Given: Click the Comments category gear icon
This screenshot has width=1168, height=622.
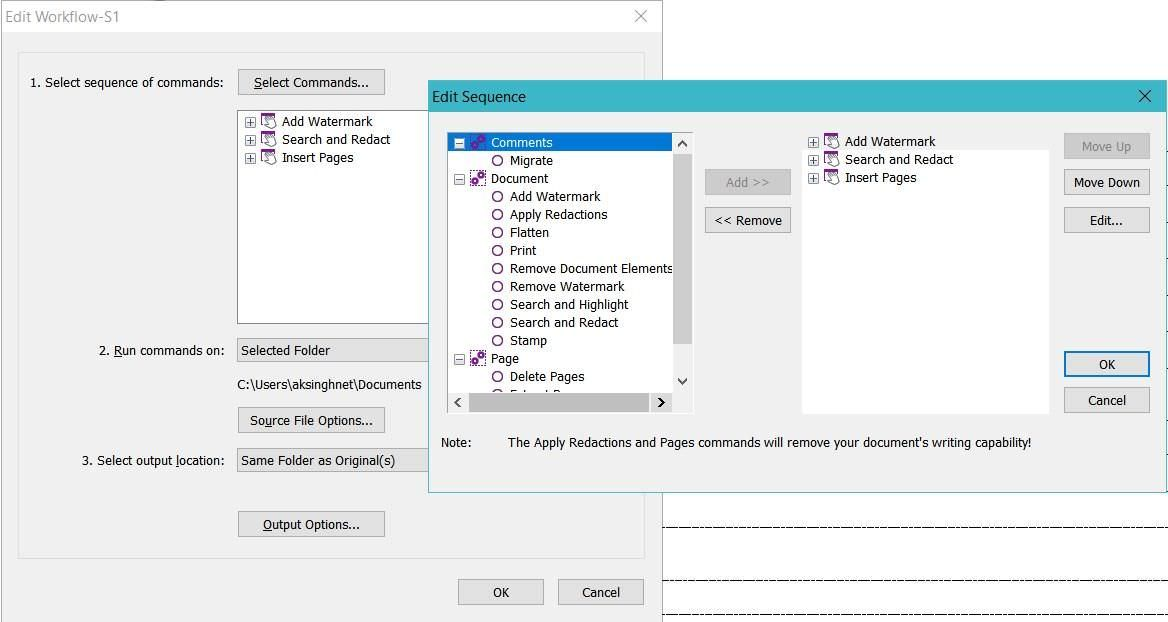Looking at the screenshot, I should pos(478,142).
